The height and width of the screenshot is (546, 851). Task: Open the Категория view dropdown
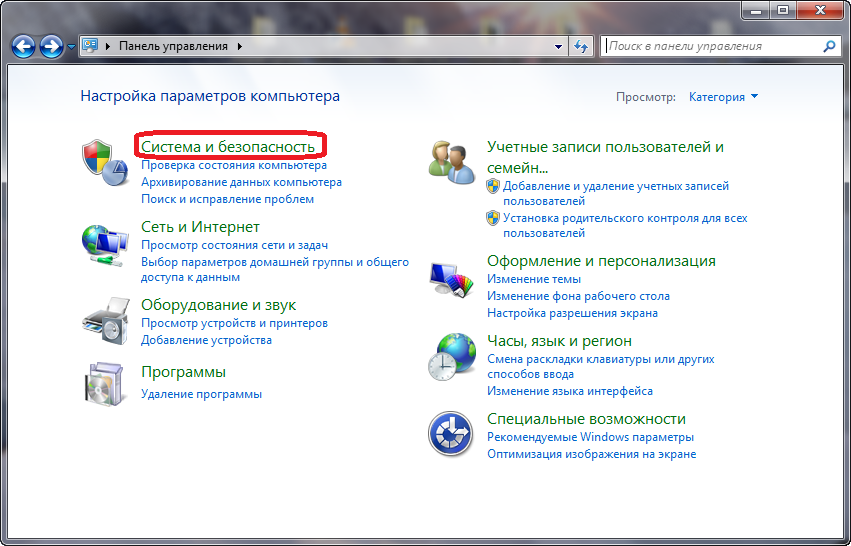(723, 97)
